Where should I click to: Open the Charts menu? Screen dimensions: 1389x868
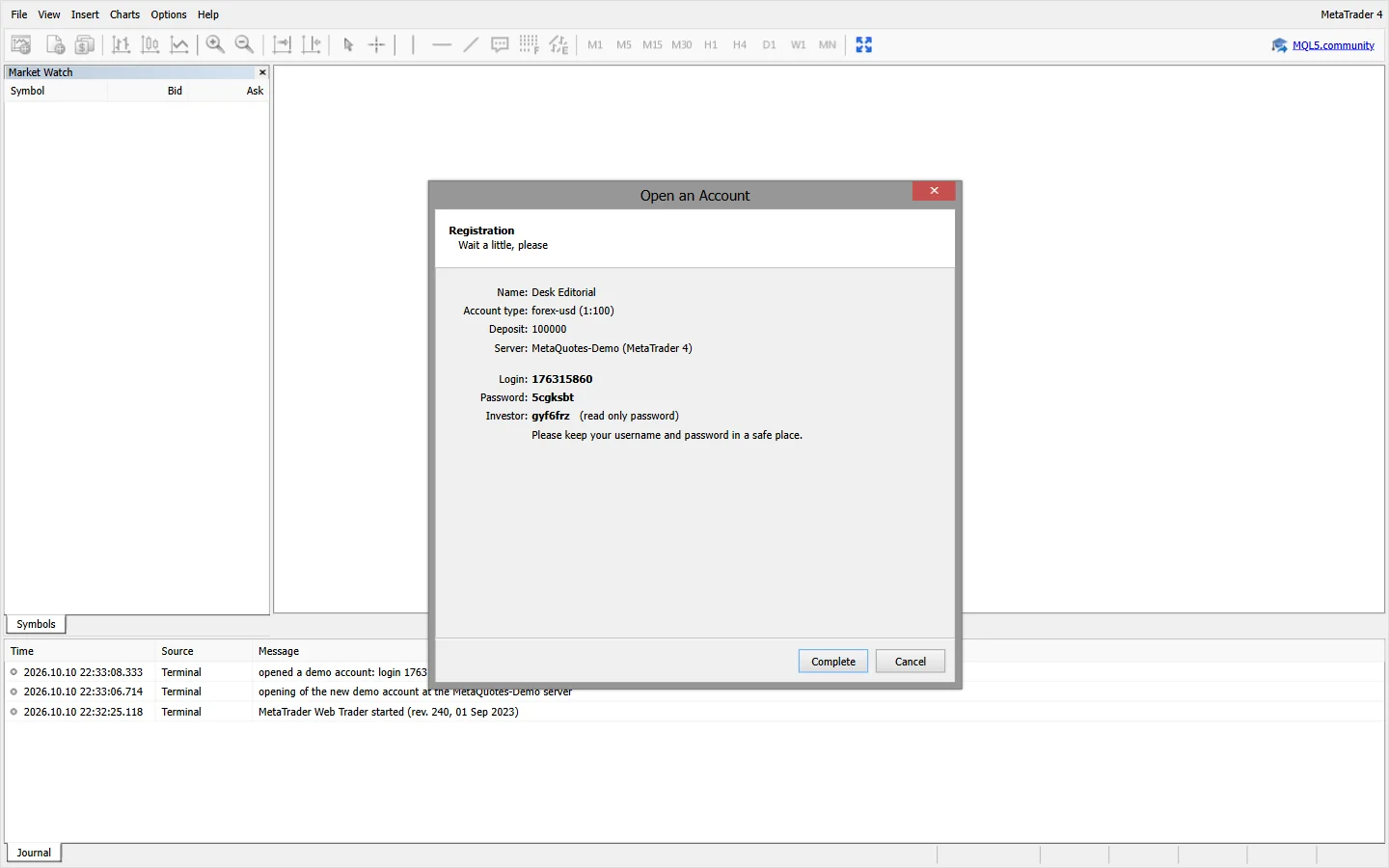click(x=124, y=14)
